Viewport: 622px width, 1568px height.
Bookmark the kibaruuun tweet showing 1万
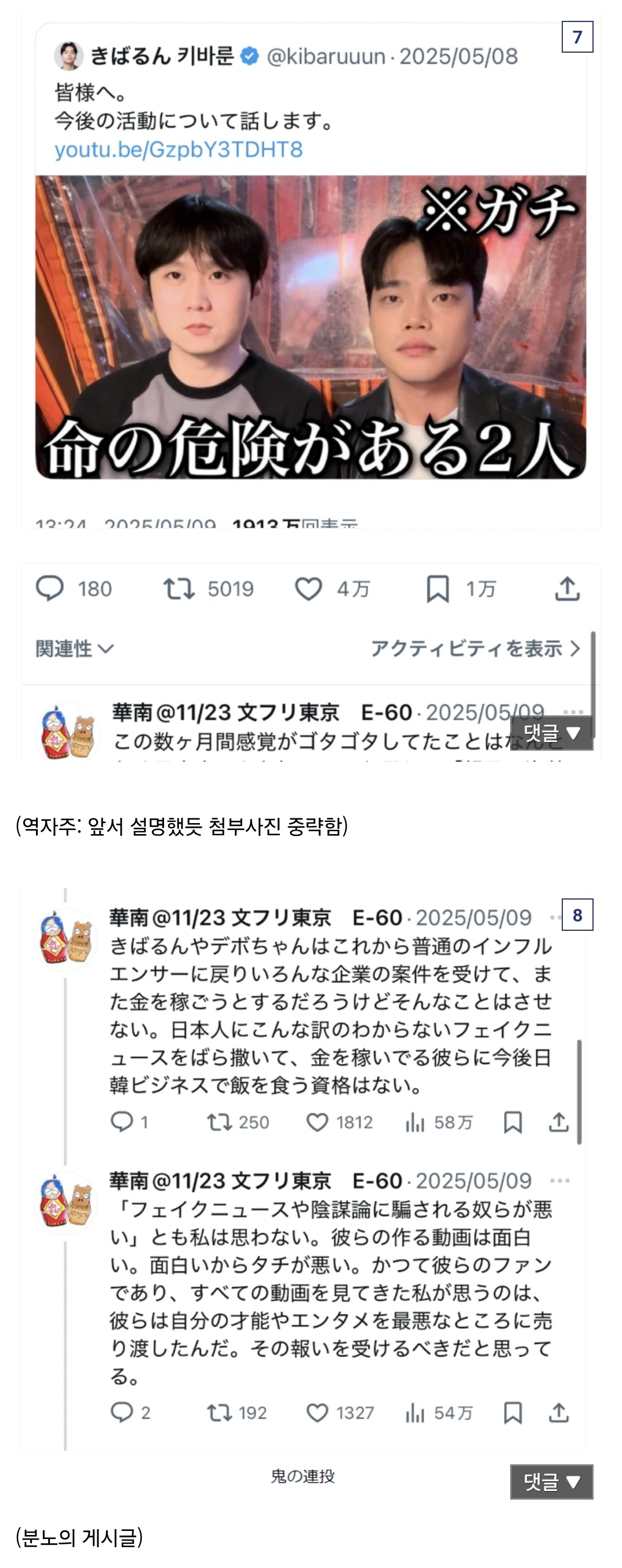click(x=438, y=589)
